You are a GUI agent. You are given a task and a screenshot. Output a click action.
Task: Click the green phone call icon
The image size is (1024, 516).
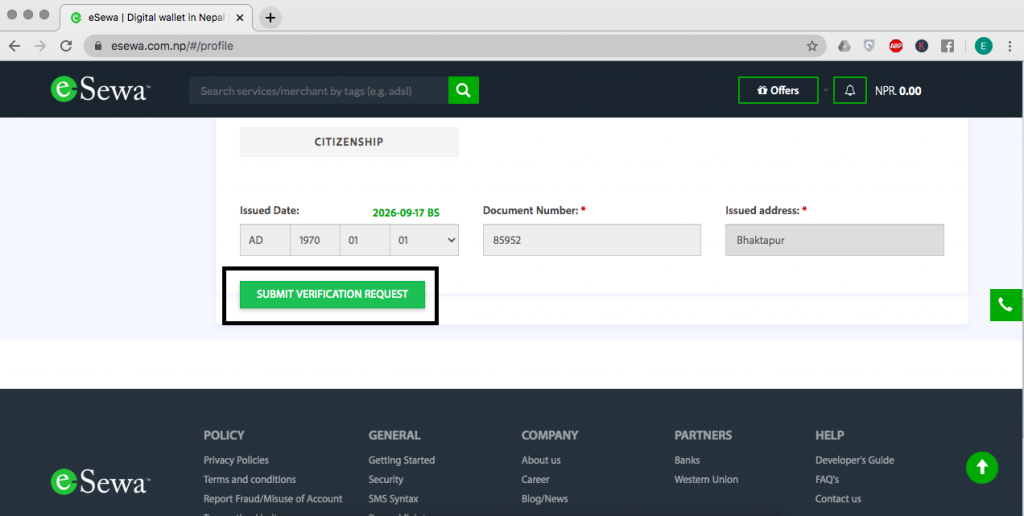click(1006, 306)
